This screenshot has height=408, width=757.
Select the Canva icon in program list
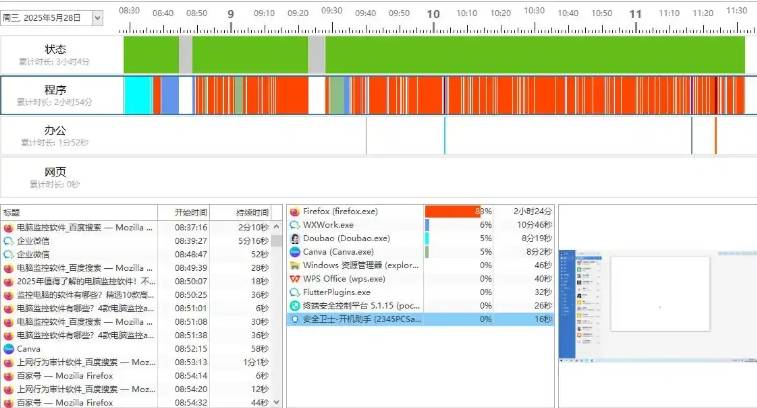click(295, 252)
